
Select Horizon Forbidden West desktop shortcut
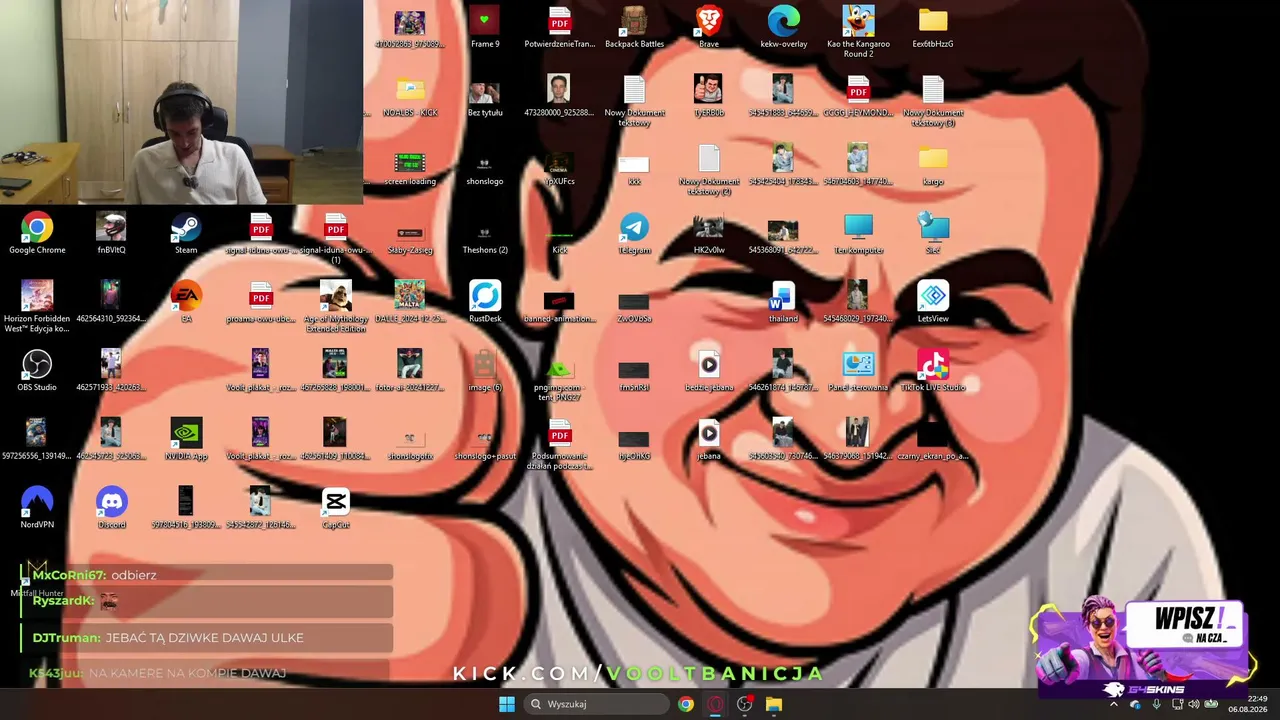[x=37, y=306]
